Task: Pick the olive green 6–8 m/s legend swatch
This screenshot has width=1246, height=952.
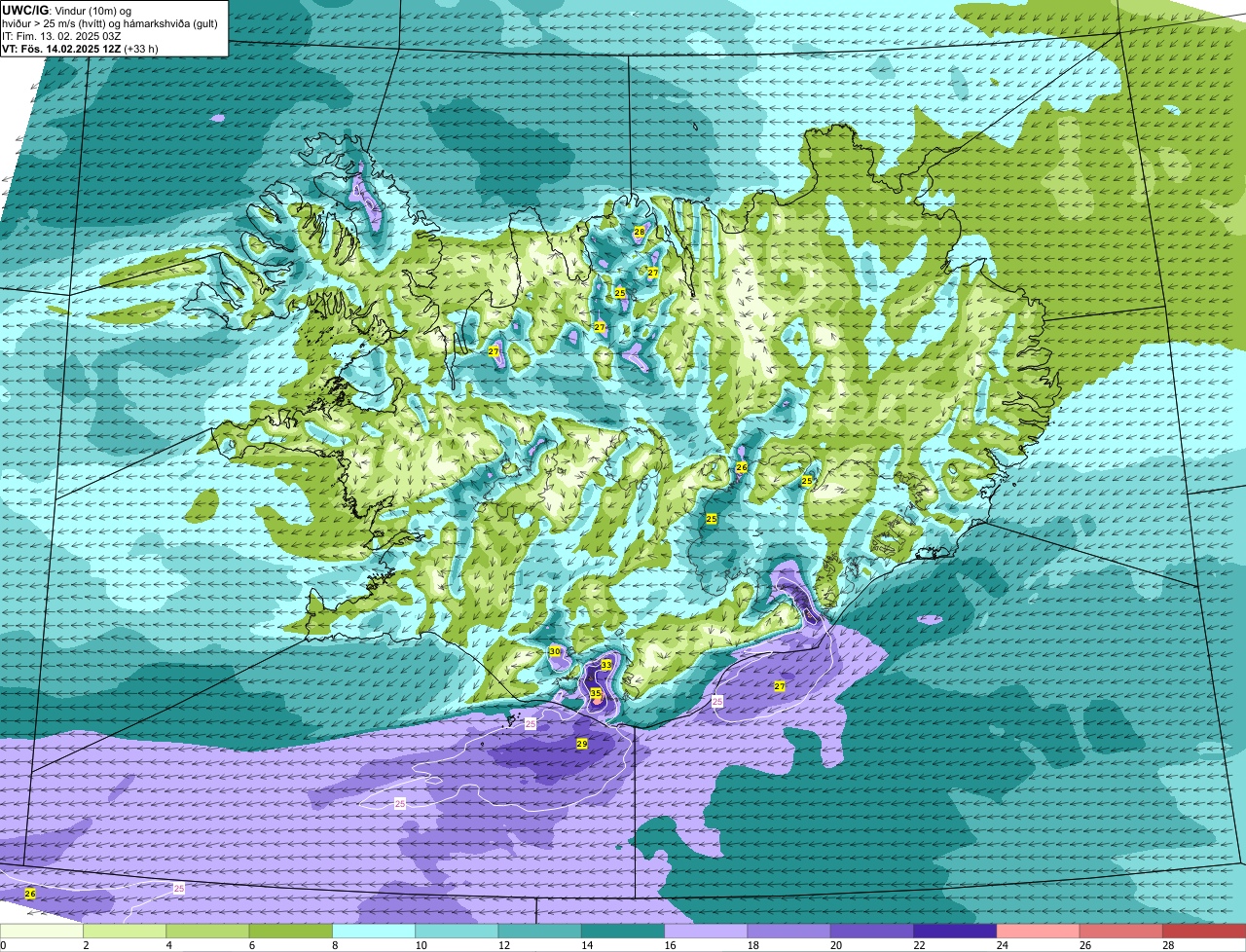Action: coord(291,931)
